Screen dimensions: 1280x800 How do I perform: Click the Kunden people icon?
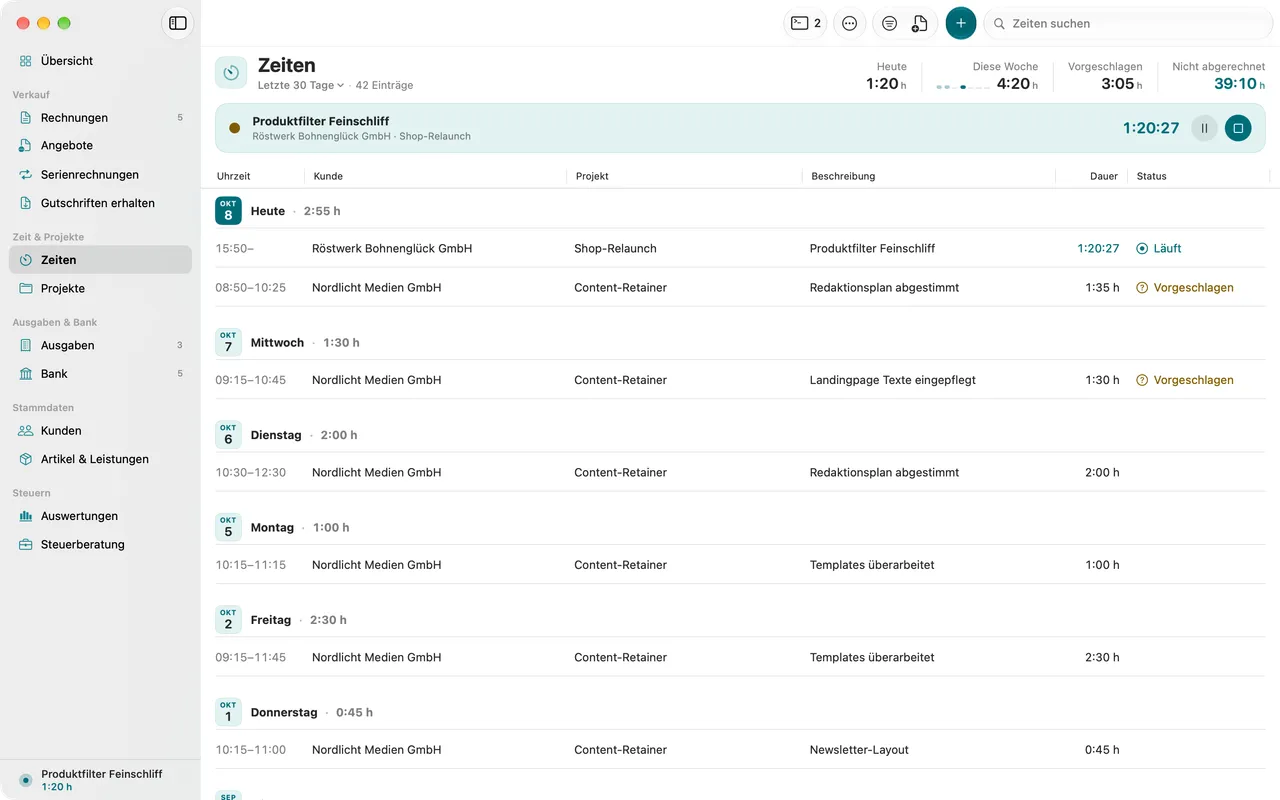[26, 431]
